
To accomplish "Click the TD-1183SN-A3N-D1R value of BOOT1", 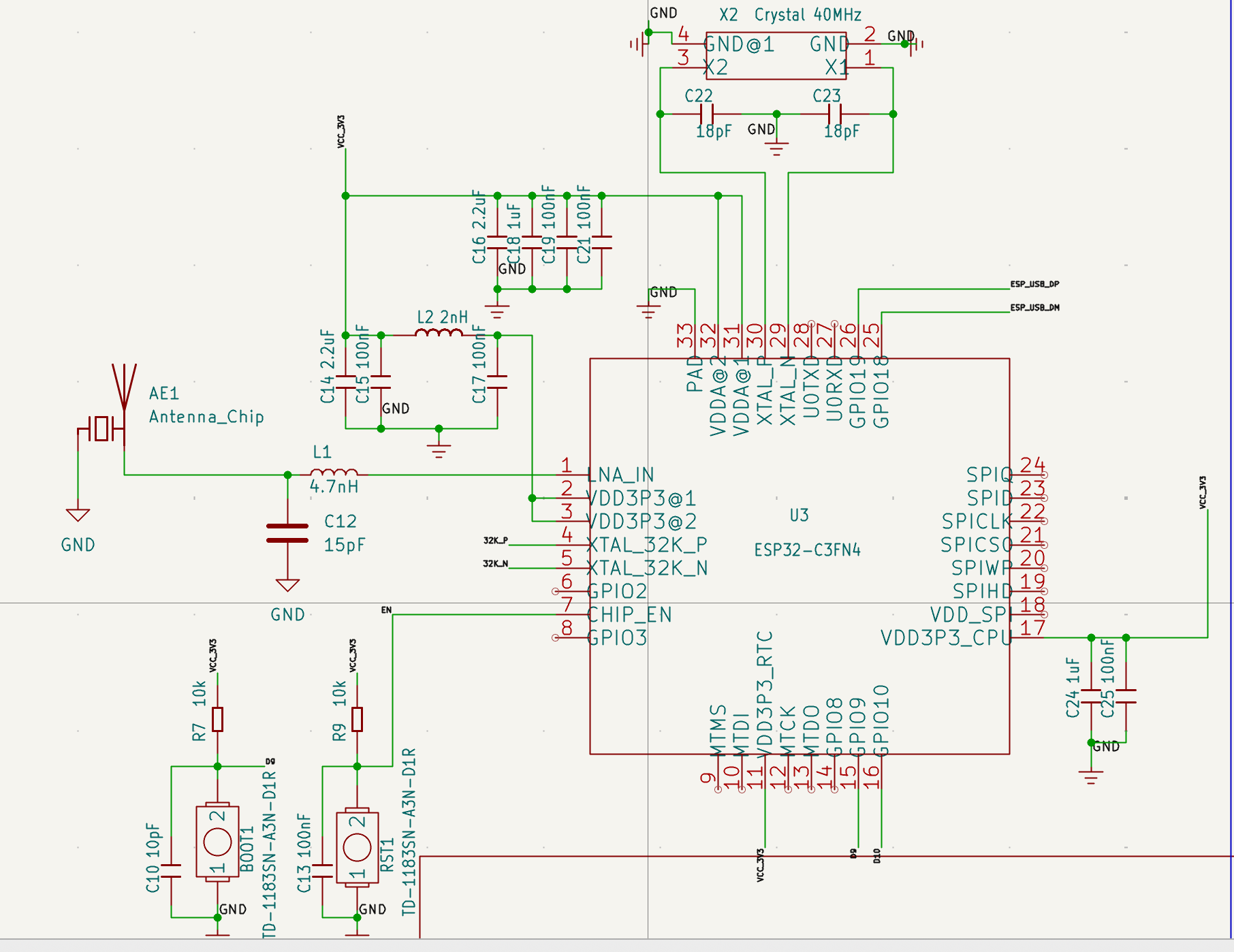I will tap(270, 855).
